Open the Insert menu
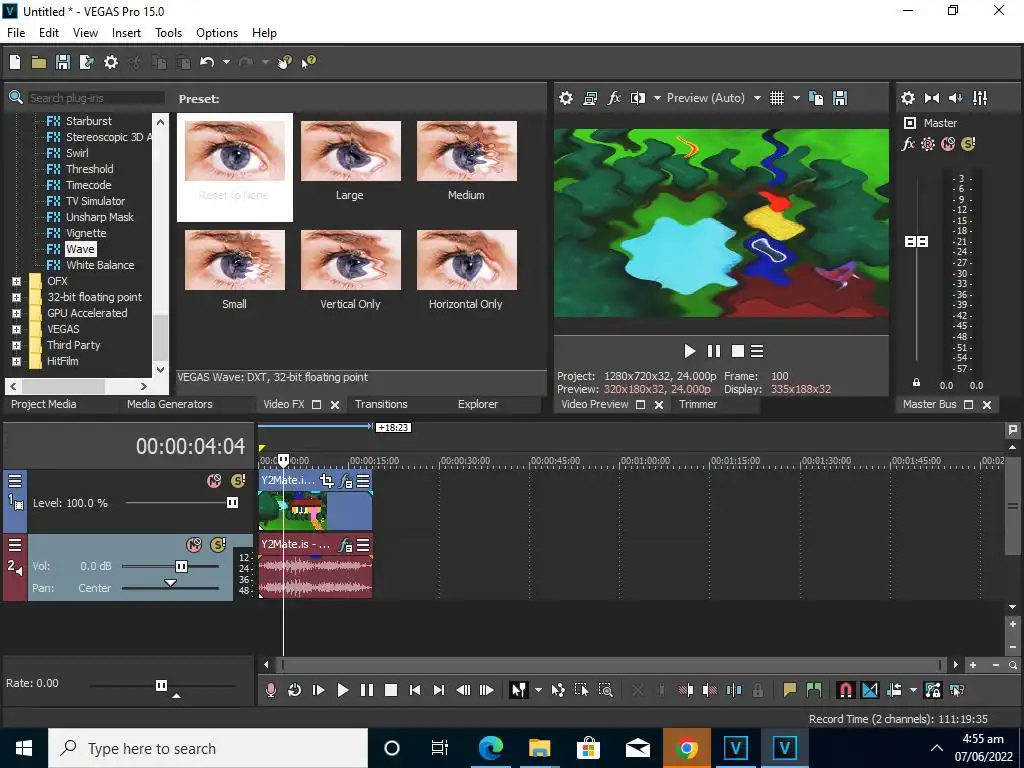Screen dimensions: 1024x768 pyautogui.click(x=126, y=33)
